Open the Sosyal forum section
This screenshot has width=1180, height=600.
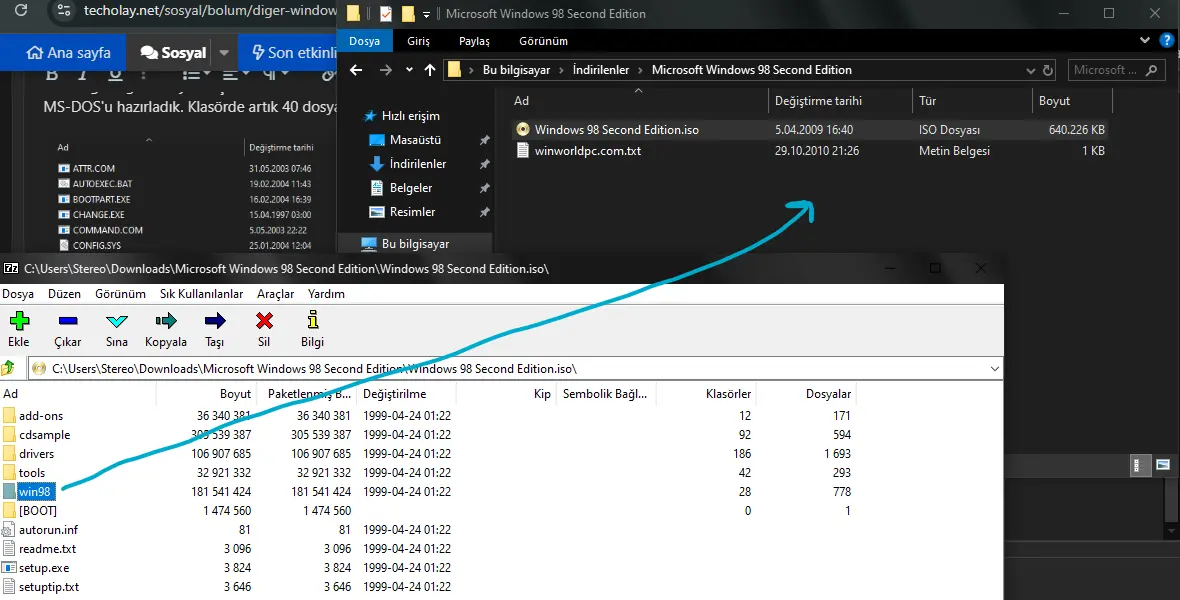173,53
